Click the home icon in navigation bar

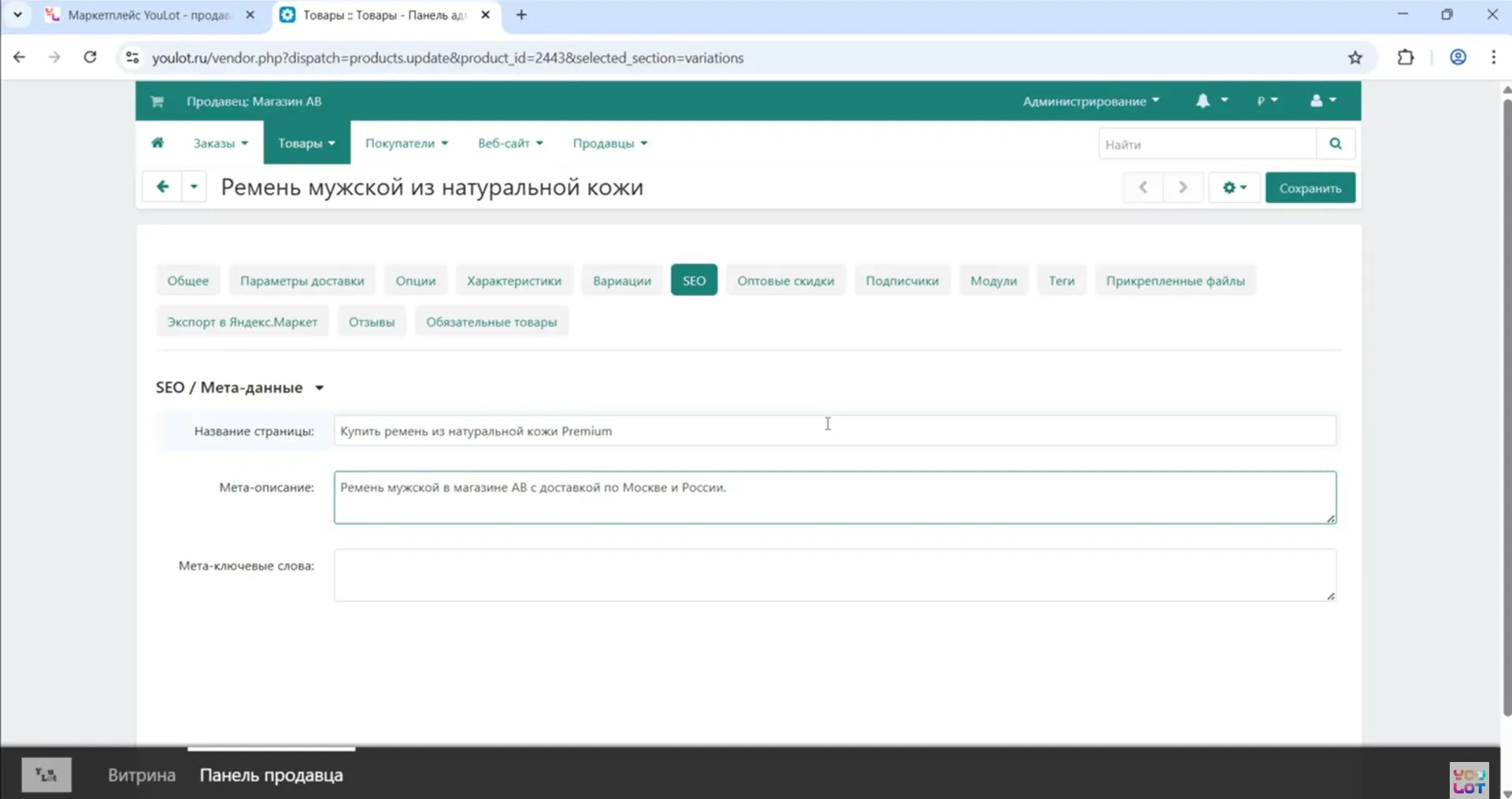pos(157,143)
